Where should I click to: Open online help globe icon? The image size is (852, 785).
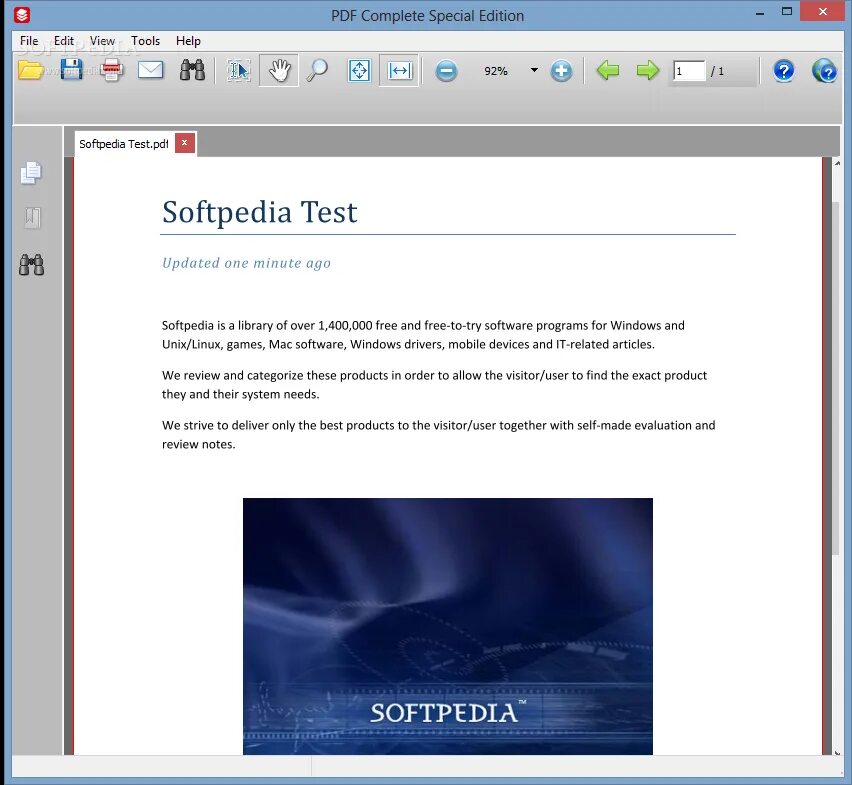(x=824, y=71)
